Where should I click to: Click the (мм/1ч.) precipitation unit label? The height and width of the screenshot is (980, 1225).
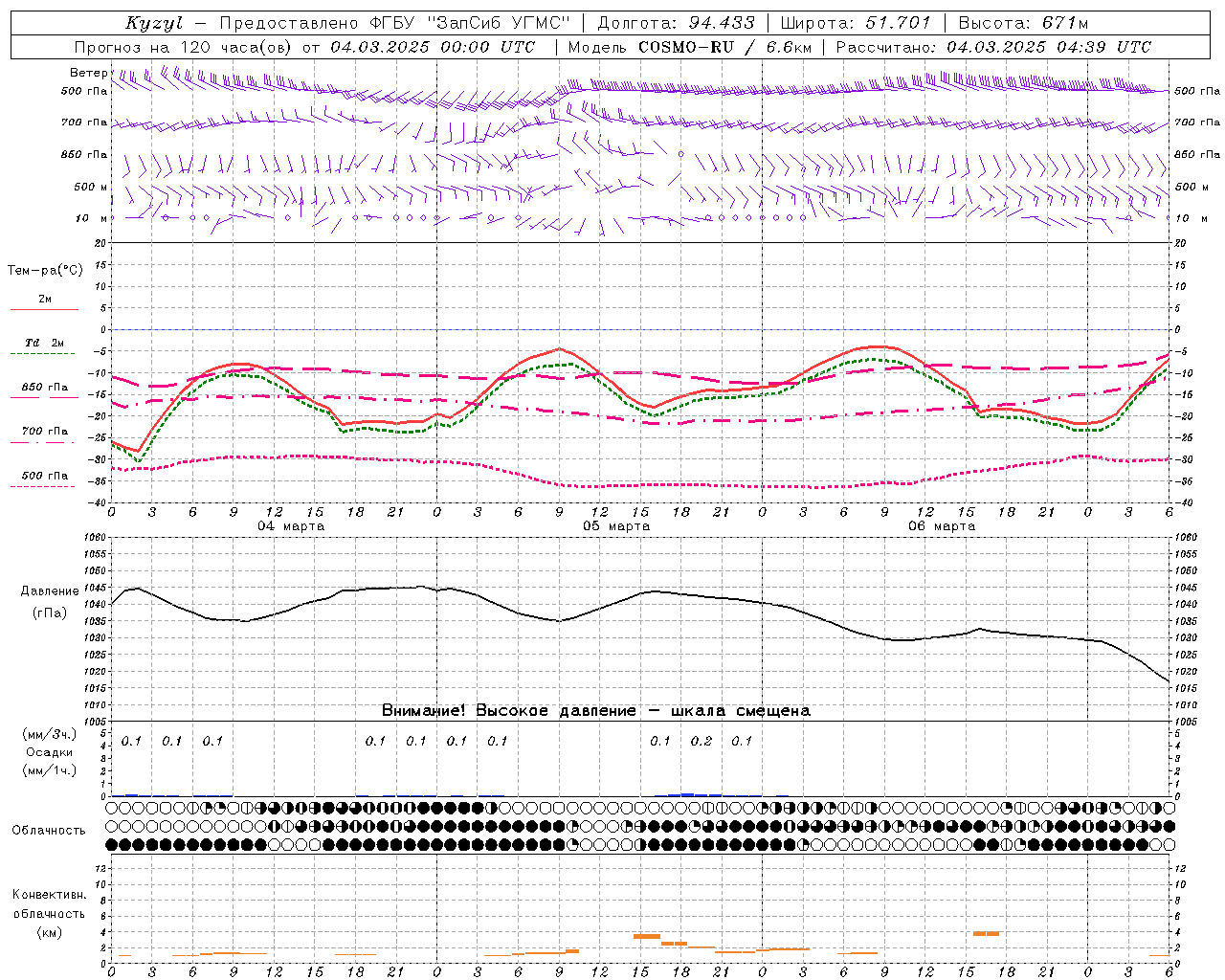(49, 770)
